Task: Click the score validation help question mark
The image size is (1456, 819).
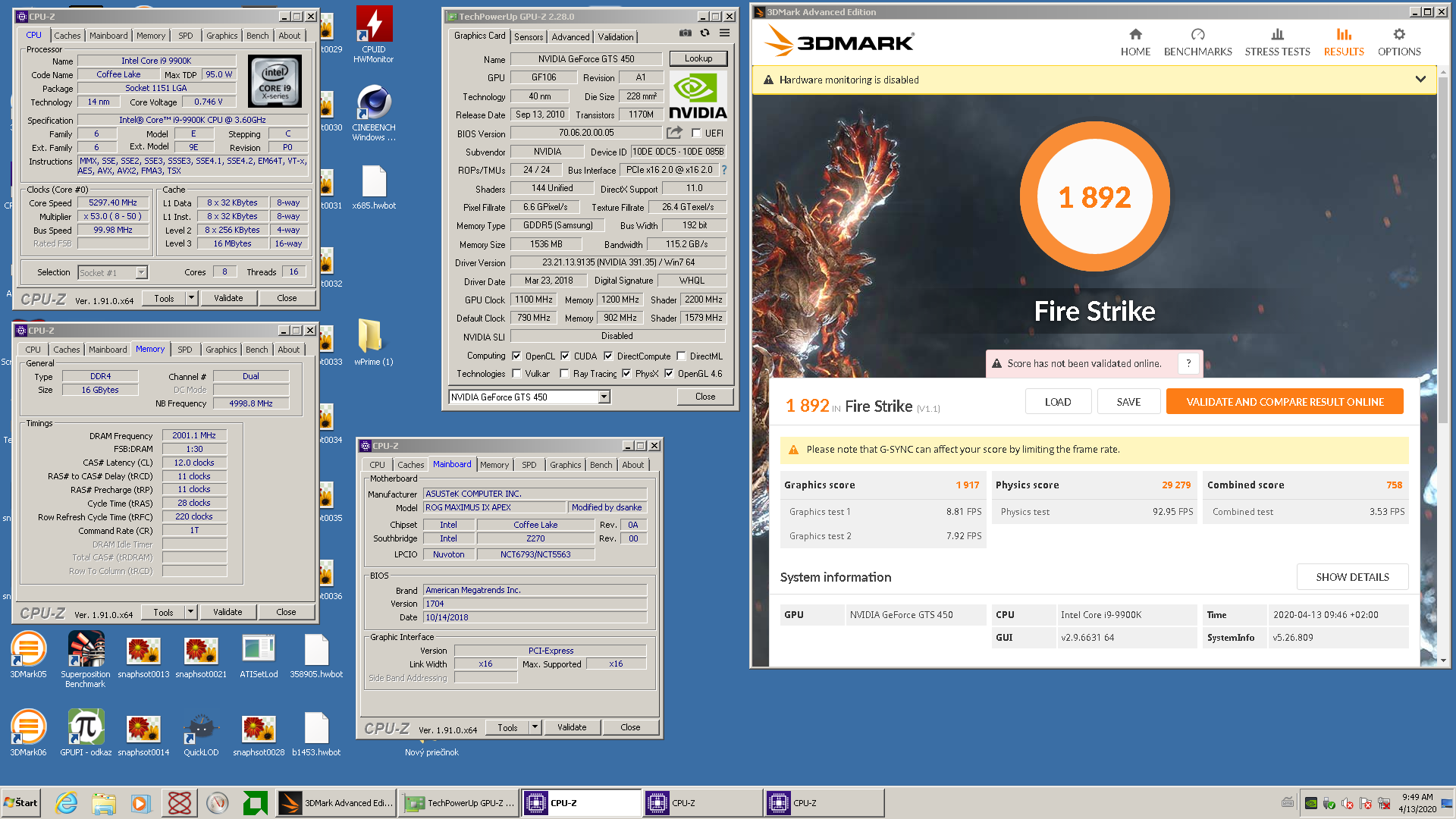Action: pos(1188,363)
